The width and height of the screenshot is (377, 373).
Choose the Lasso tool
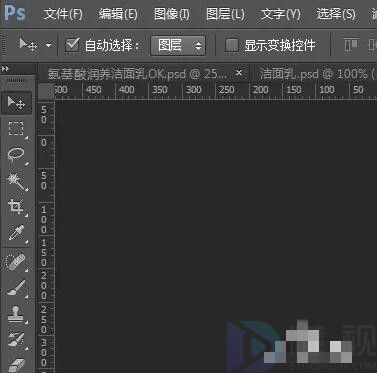point(16,155)
